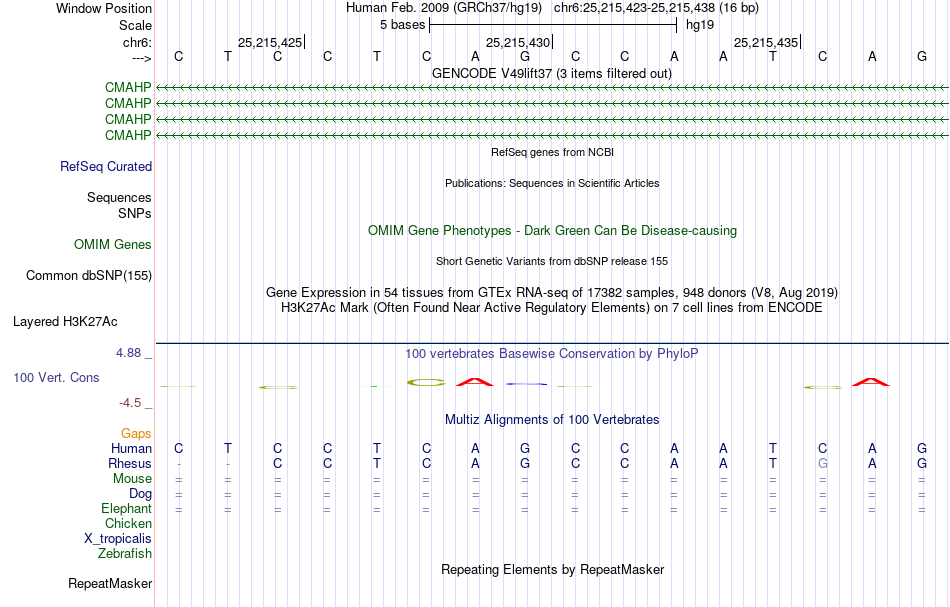Open the Basewise Conservation by PhyloP title
Viewport: 950px width, 607px height.
point(552,353)
